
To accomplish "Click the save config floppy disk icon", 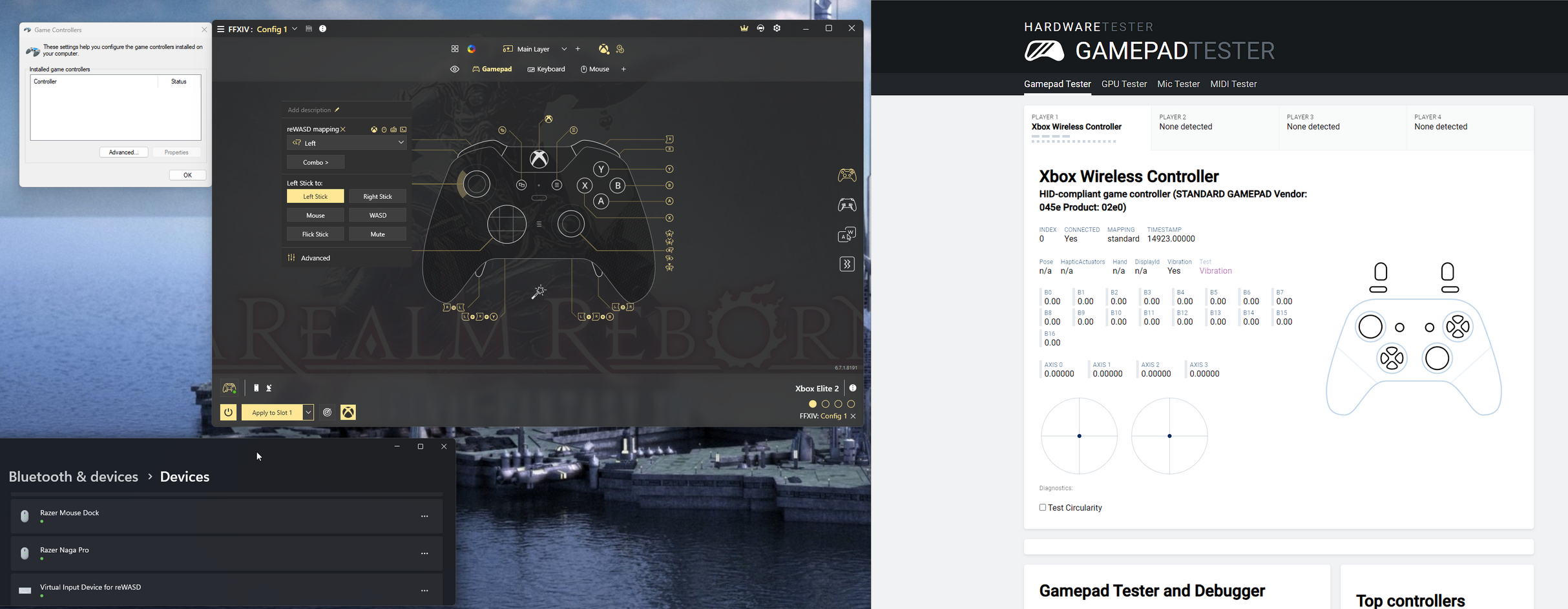I will pyautogui.click(x=309, y=29).
